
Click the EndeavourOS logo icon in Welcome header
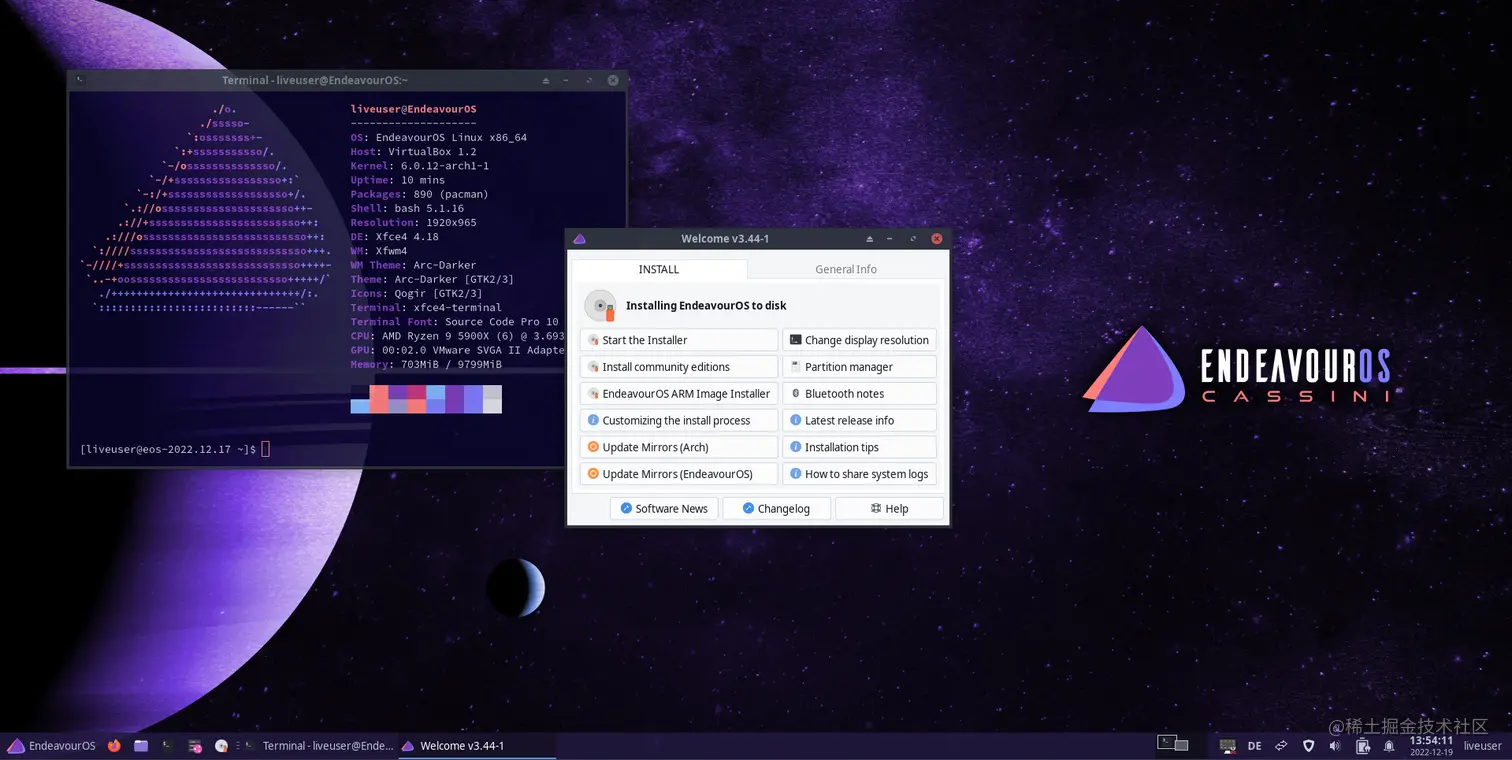580,238
